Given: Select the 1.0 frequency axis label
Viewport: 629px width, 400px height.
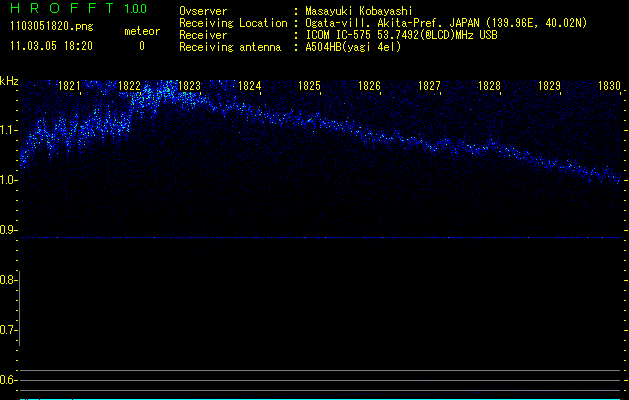Looking at the screenshot, I should 9,180.
